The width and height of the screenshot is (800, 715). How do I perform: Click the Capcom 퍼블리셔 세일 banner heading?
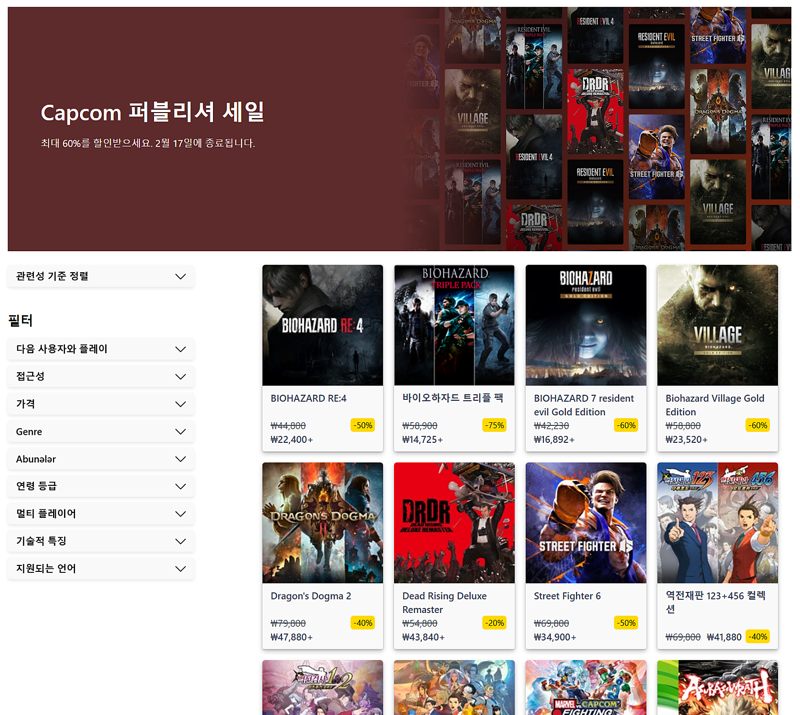[153, 112]
